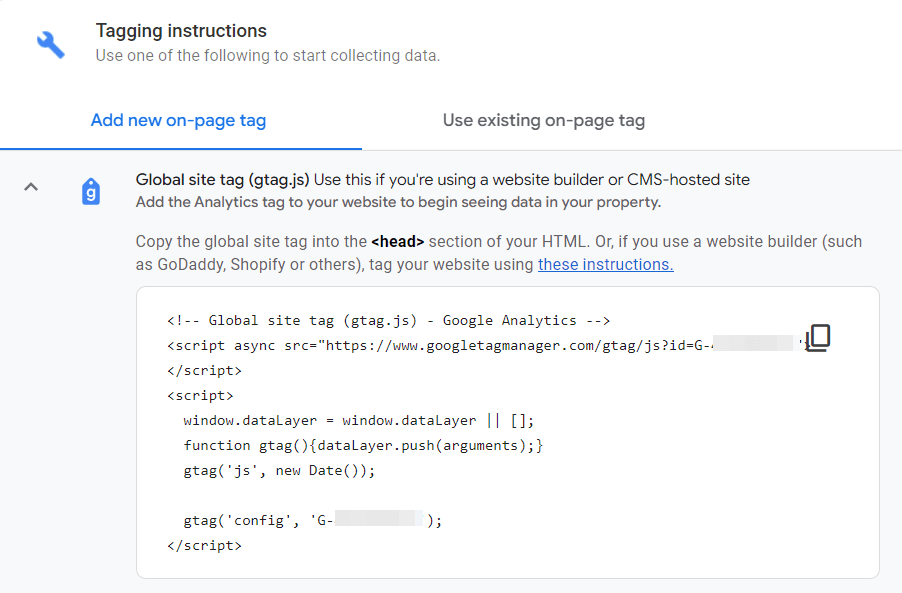Click the blue wrench Tagging instructions icon
This screenshot has width=902, height=593.
click(x=50, y=43)
